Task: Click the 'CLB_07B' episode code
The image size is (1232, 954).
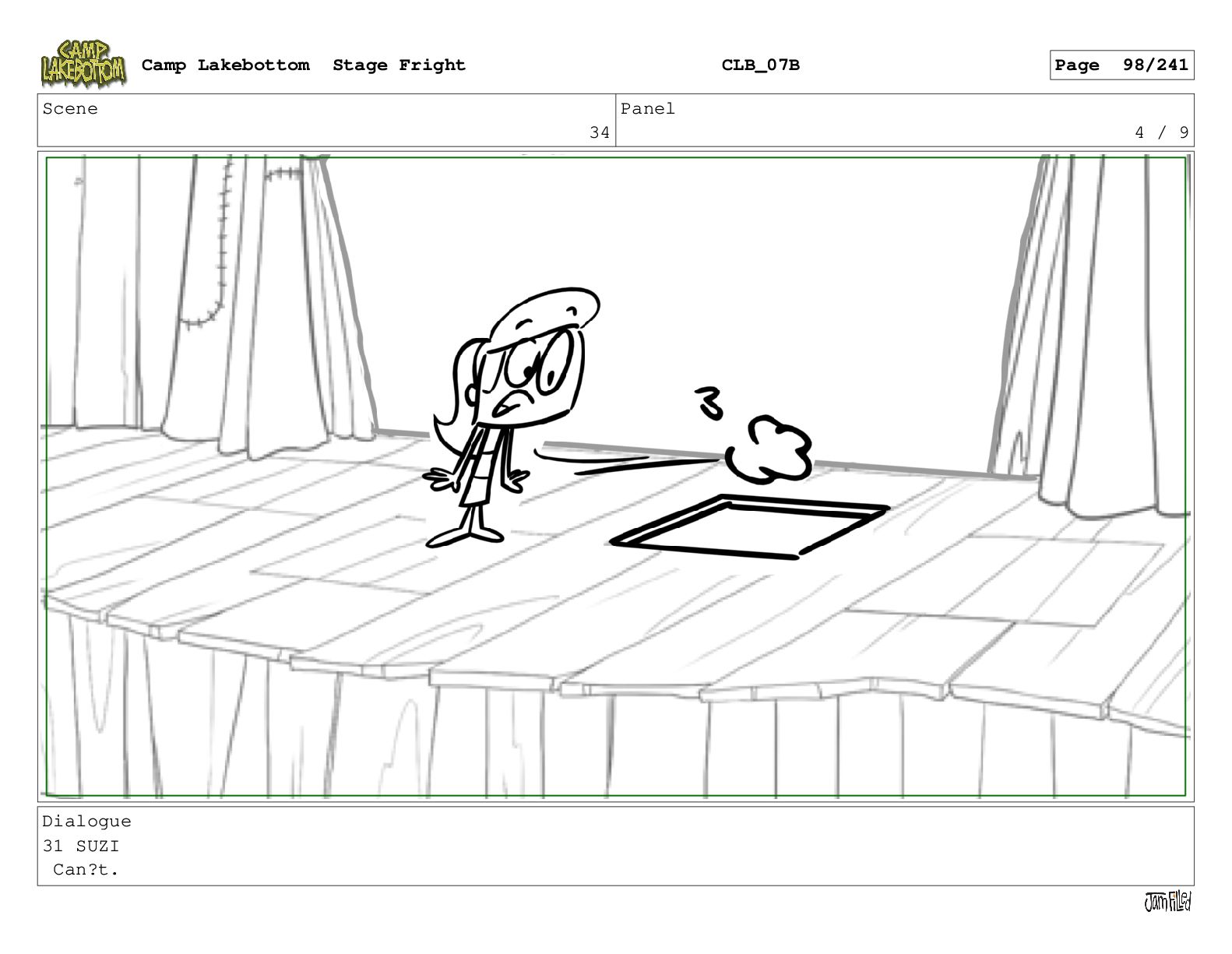Action: point(760,65)
